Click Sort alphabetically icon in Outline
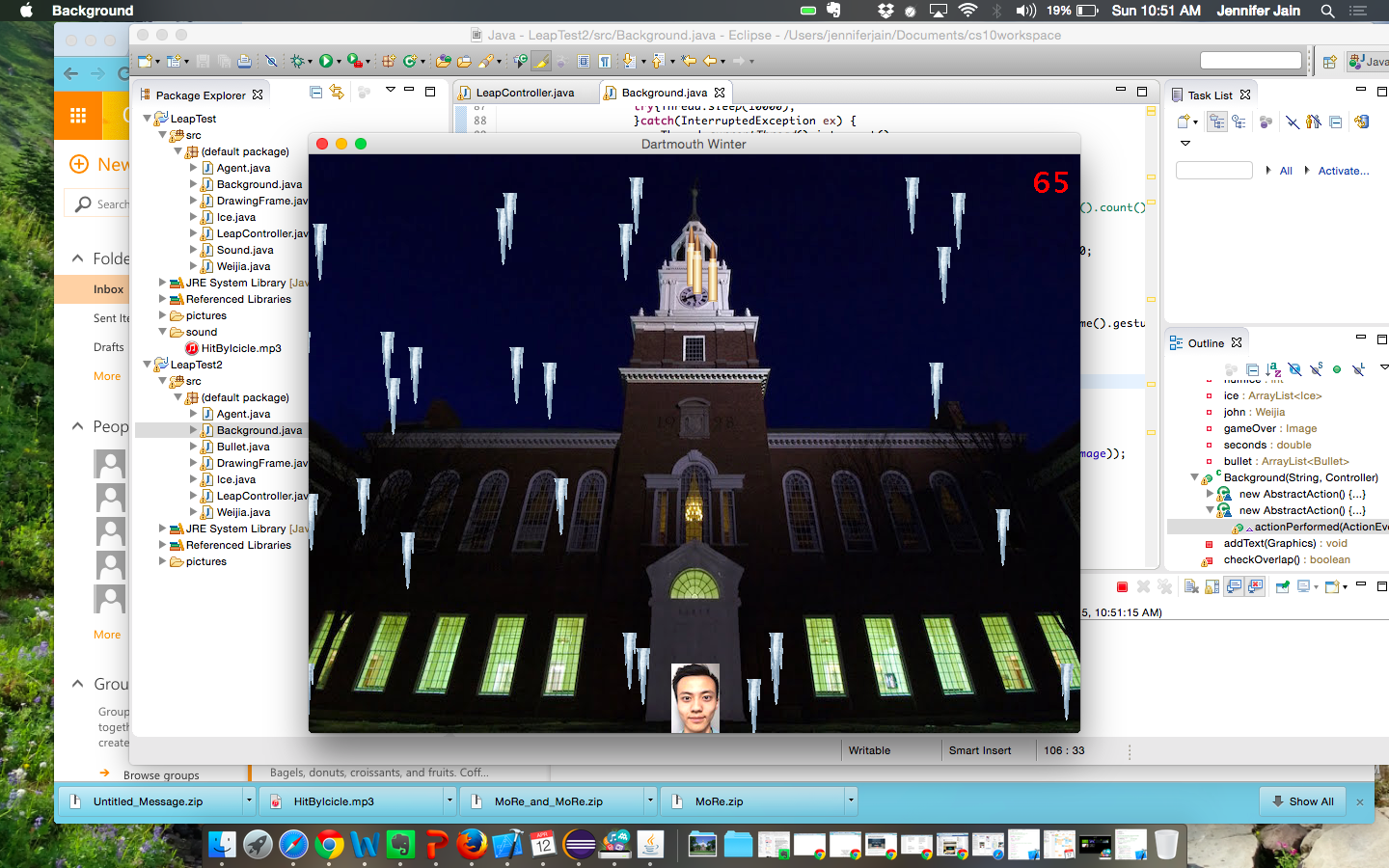The image size is (1389, 868). coord(1273,369)
